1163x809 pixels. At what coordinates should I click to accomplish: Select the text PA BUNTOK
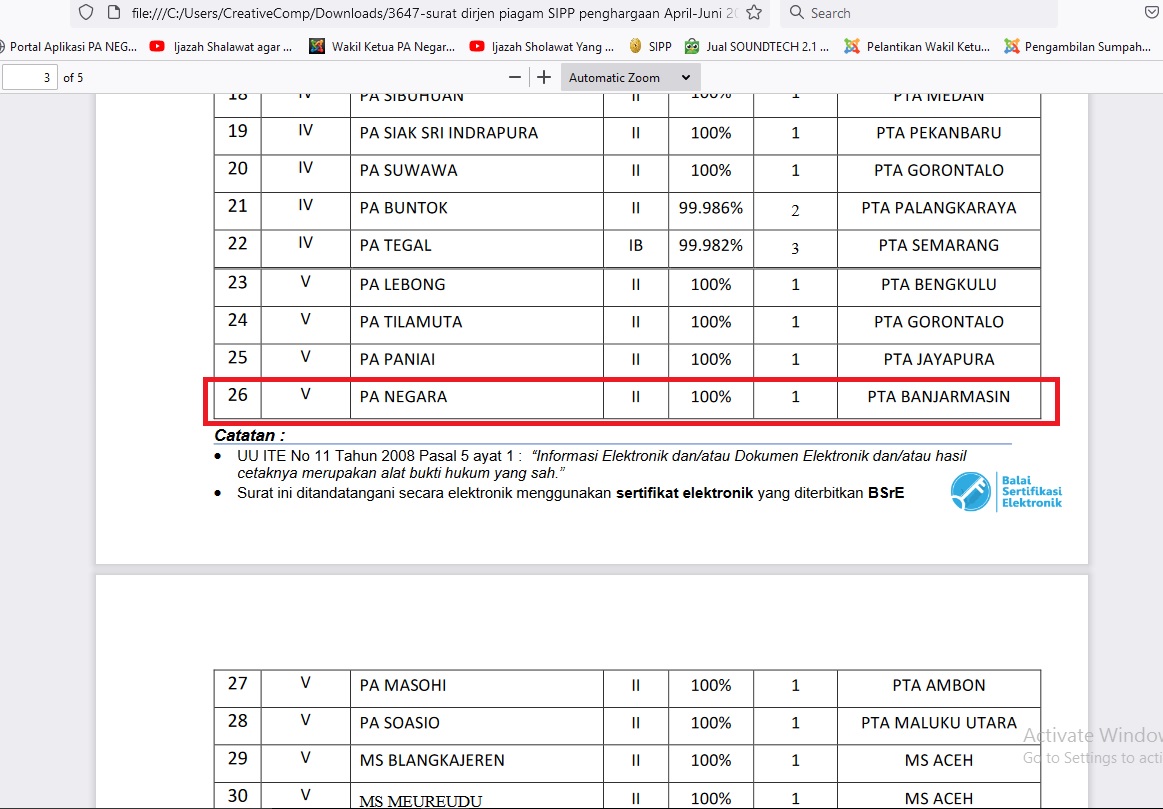[x=403, y=208]
